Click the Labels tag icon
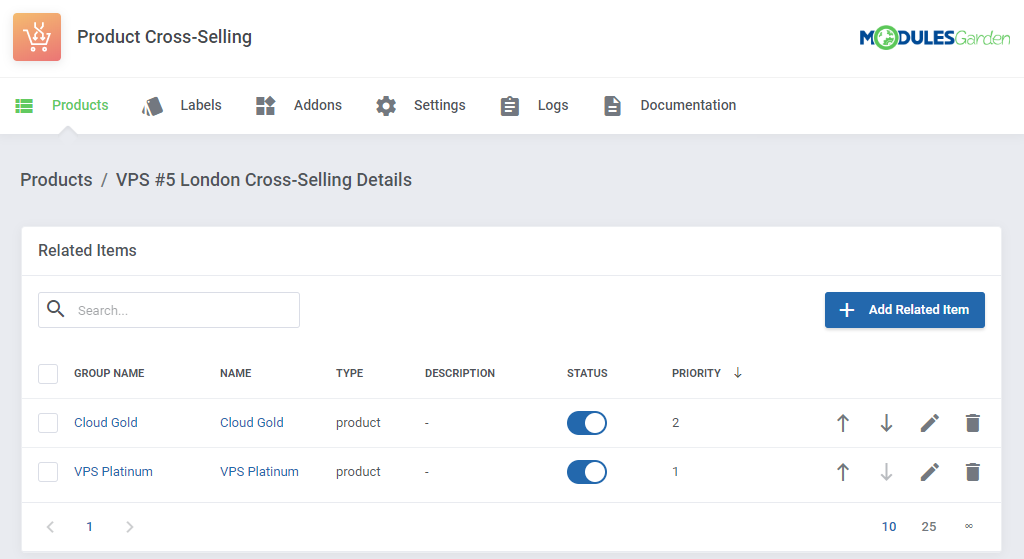1024x559 pixels. pos(152,106)
